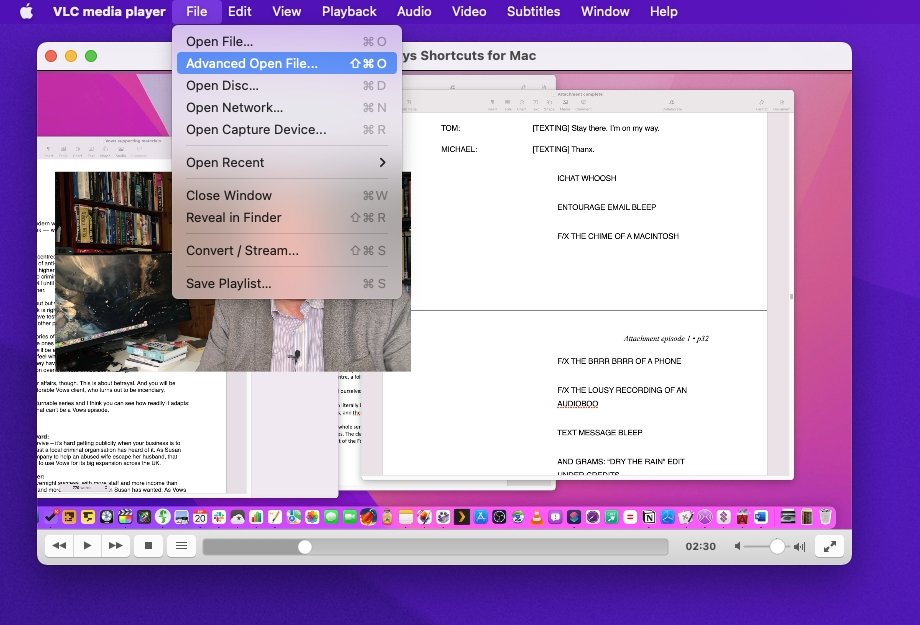Open the Help menu
Screen dimensions: 920x625
click(x=664, y=11)
